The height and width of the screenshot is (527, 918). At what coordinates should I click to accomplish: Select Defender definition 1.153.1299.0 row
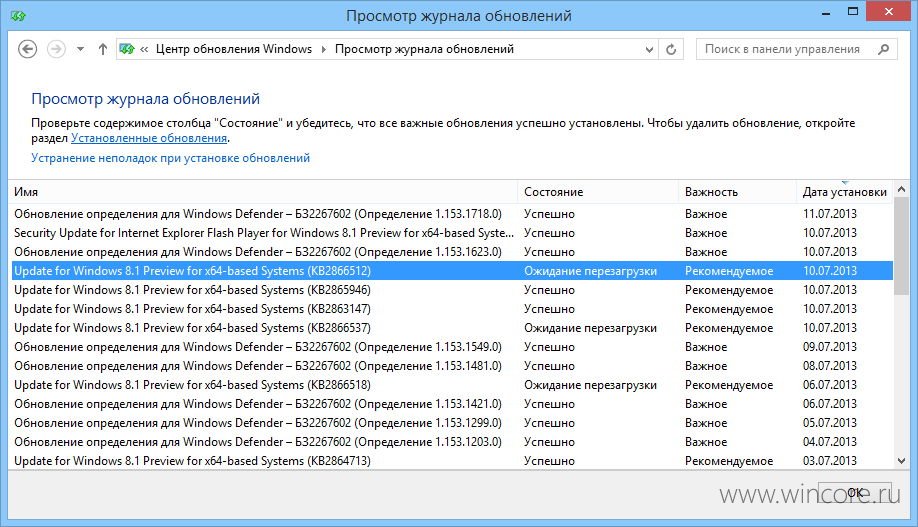pyautogui.click(x=452, y=423)
